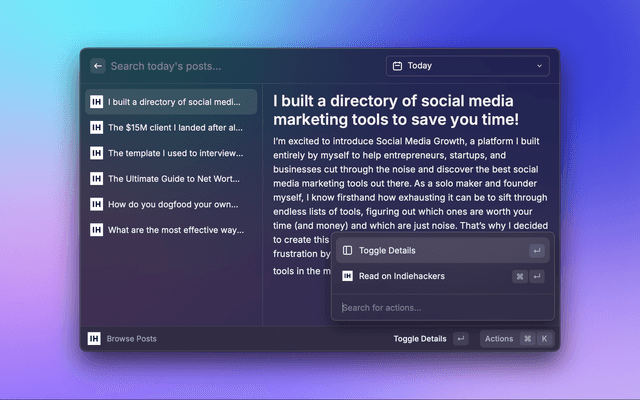The image size is (640, 400).
Task: Click the sidebar icon next to Toggle Details
Action: coord(347,250)
